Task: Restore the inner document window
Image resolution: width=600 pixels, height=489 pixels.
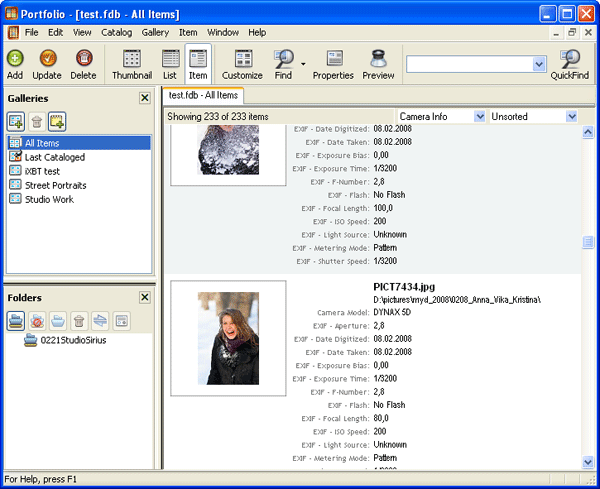Action: [x=572, y=33]
